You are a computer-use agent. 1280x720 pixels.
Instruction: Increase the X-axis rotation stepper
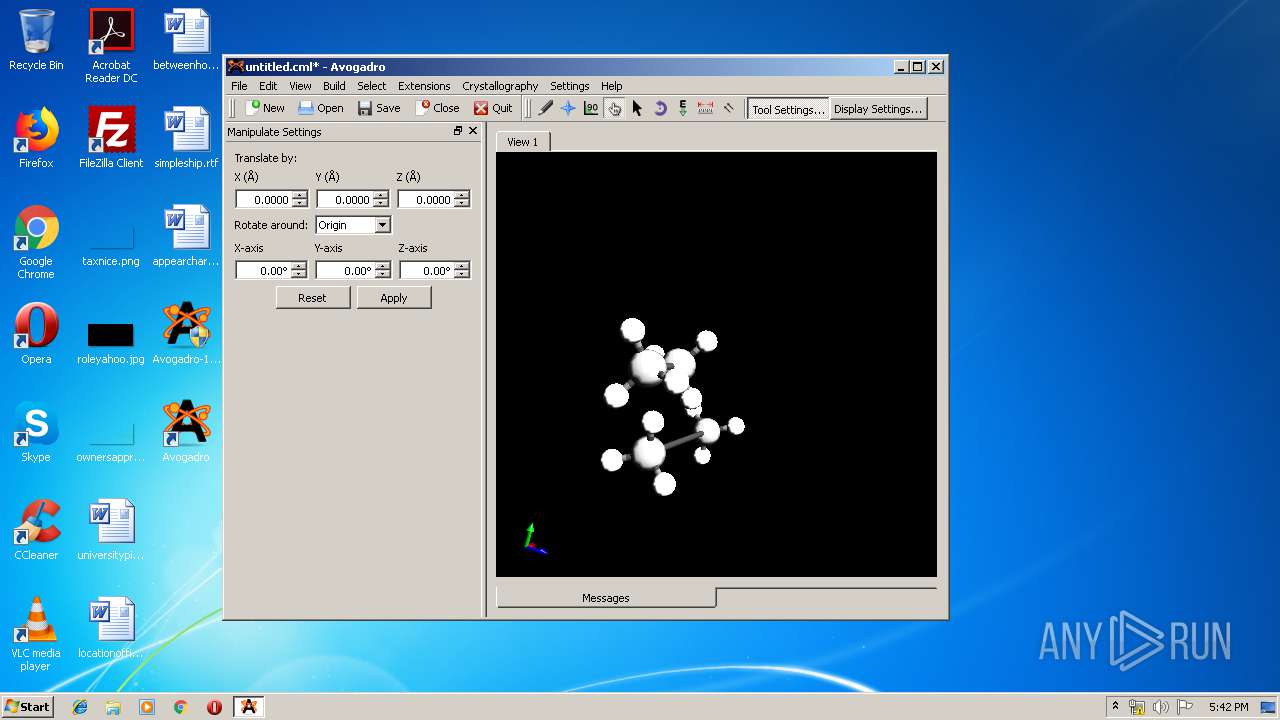[300, 266]
